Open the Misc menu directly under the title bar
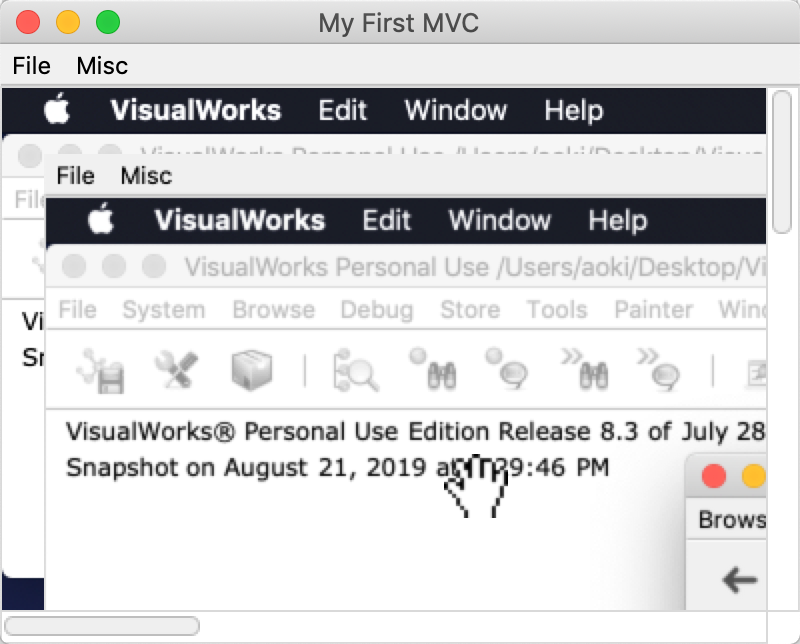This screenshot has height=644, width=800. [102, 66]
